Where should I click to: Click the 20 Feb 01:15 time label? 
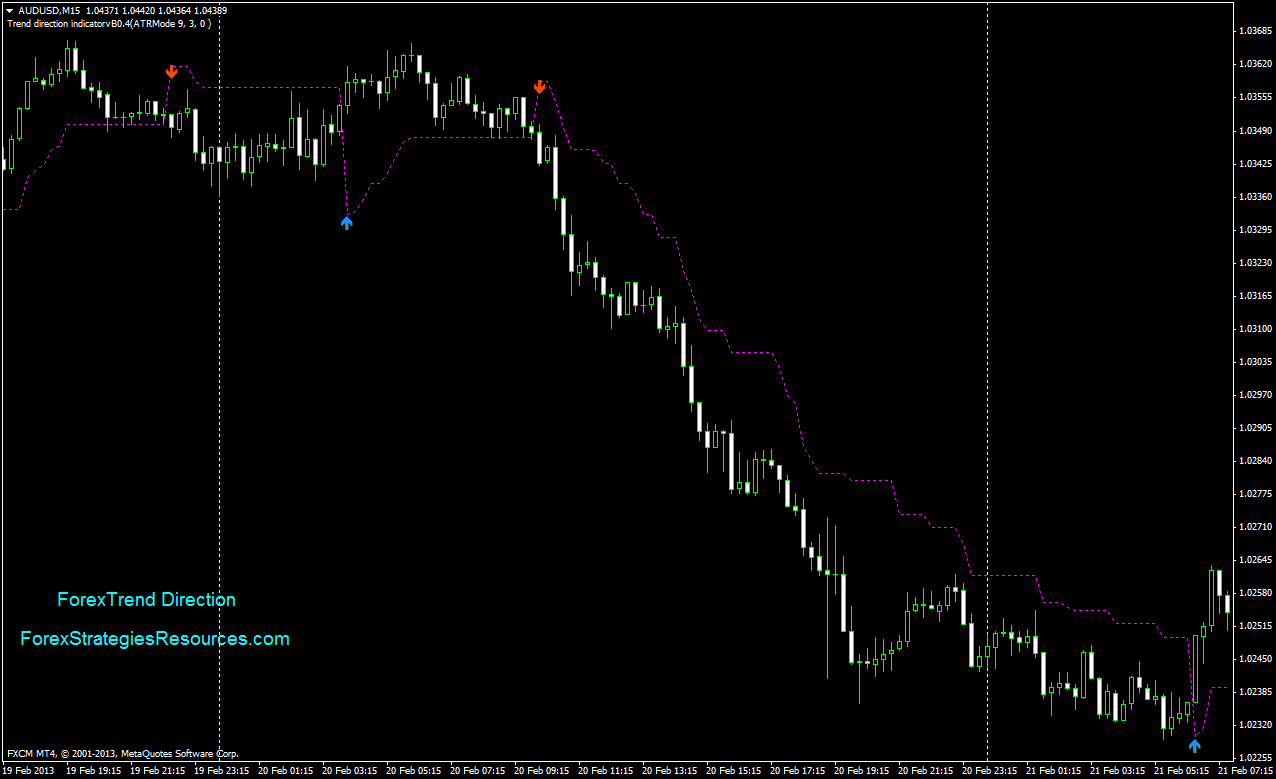(286, 771)
